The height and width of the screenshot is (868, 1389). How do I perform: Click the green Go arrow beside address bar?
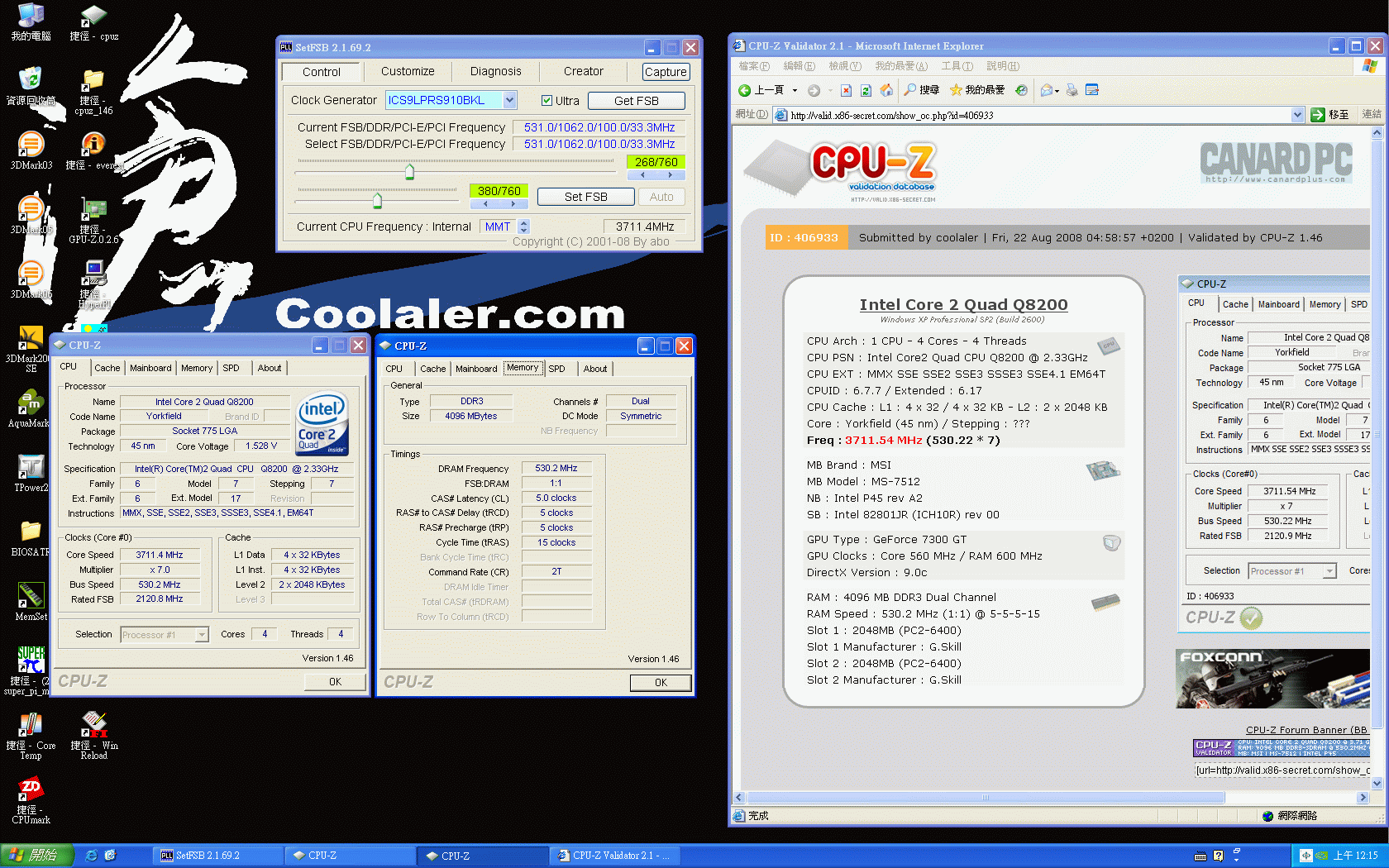tap(1318, 115)
